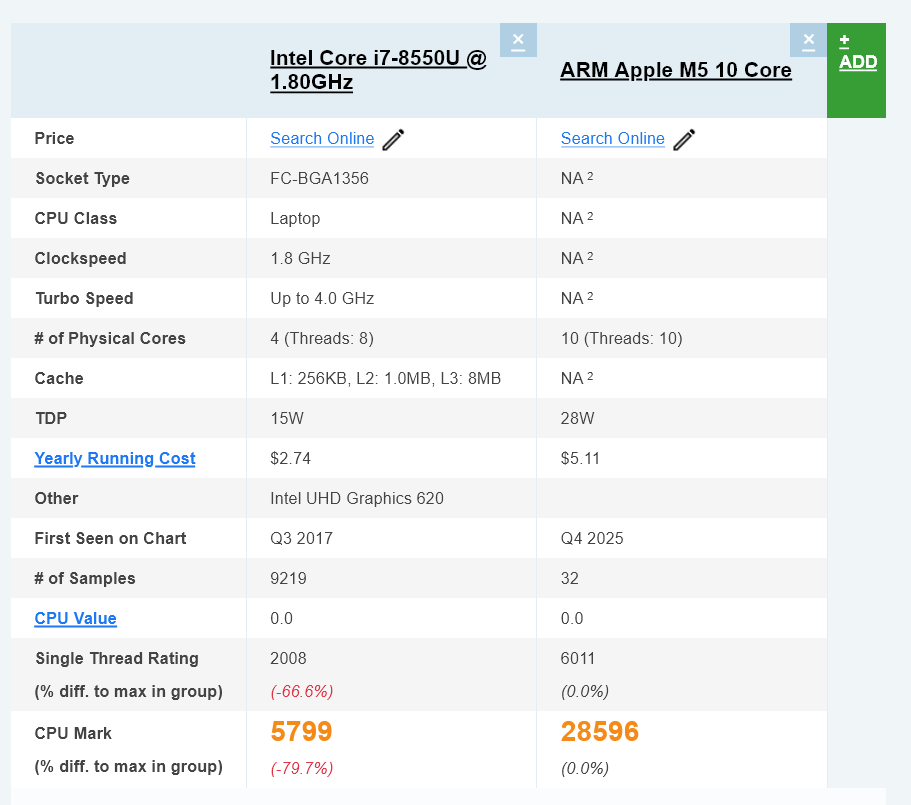Click the # of Physical Cores label
Viewport: 911px width, 805px height.
110,339
